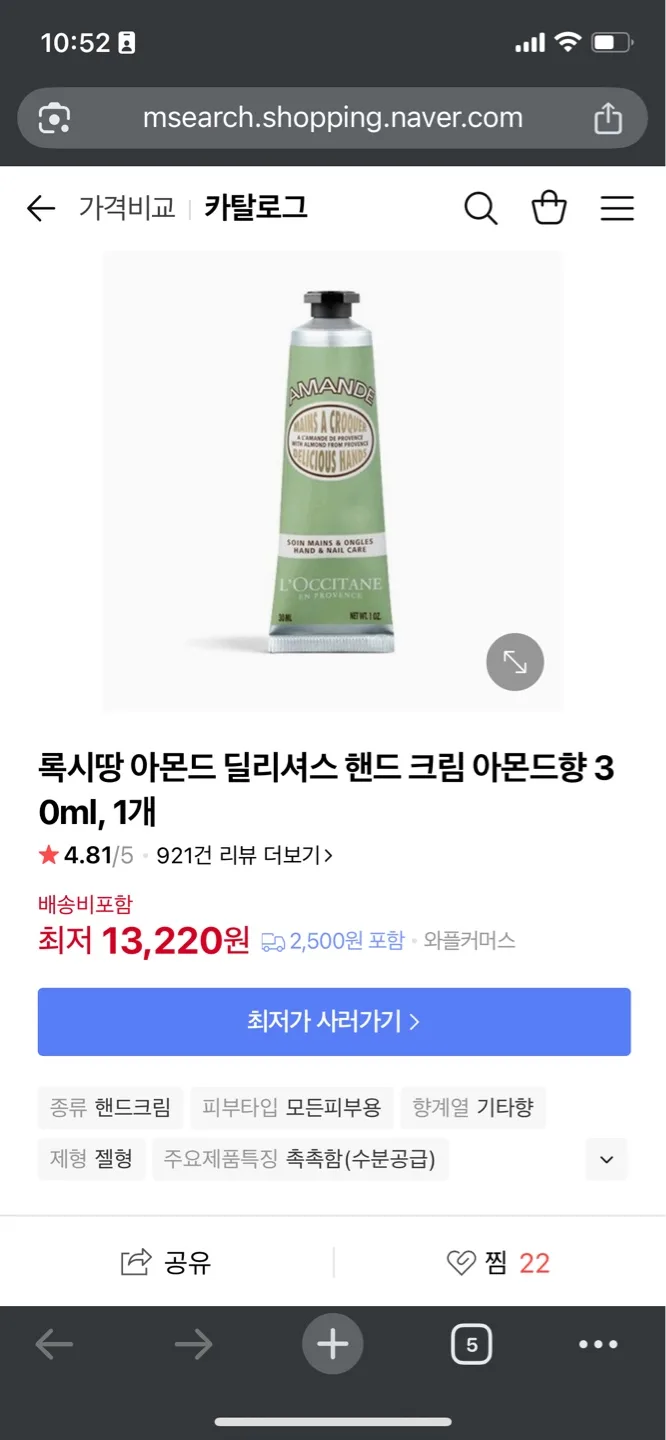Tap the back arrow in the page header
666x1440 pixels.
pos(41,208)
